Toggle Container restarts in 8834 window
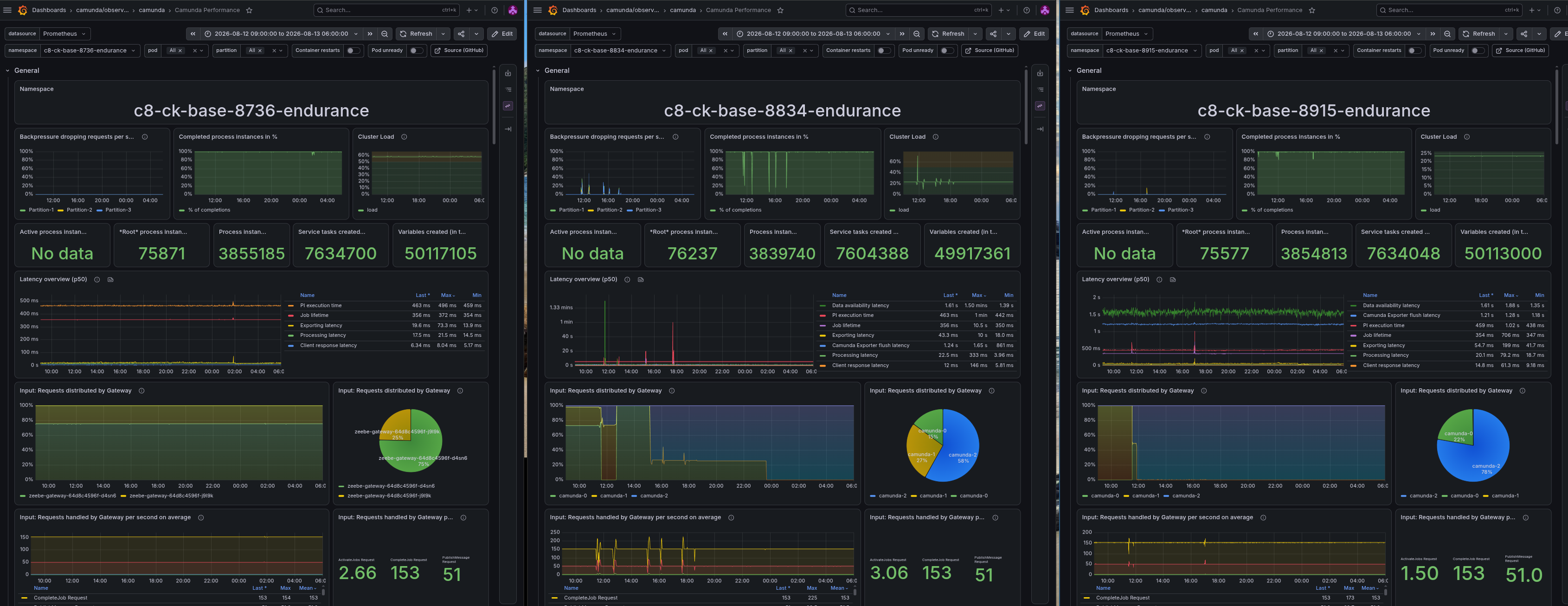Viewport: 1568px width, 606px height. tap(884, 51)
